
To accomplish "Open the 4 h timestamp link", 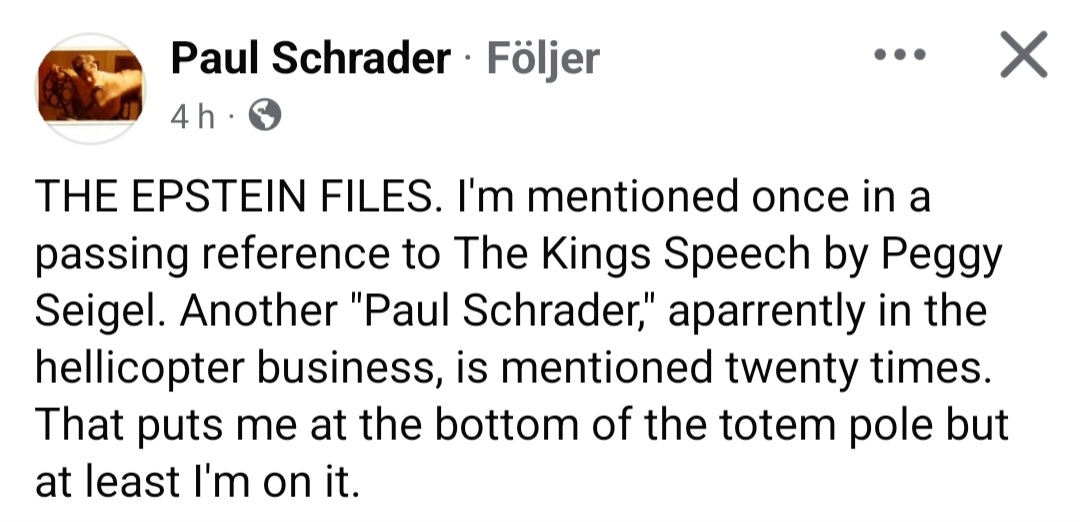I will pos(193,118).
